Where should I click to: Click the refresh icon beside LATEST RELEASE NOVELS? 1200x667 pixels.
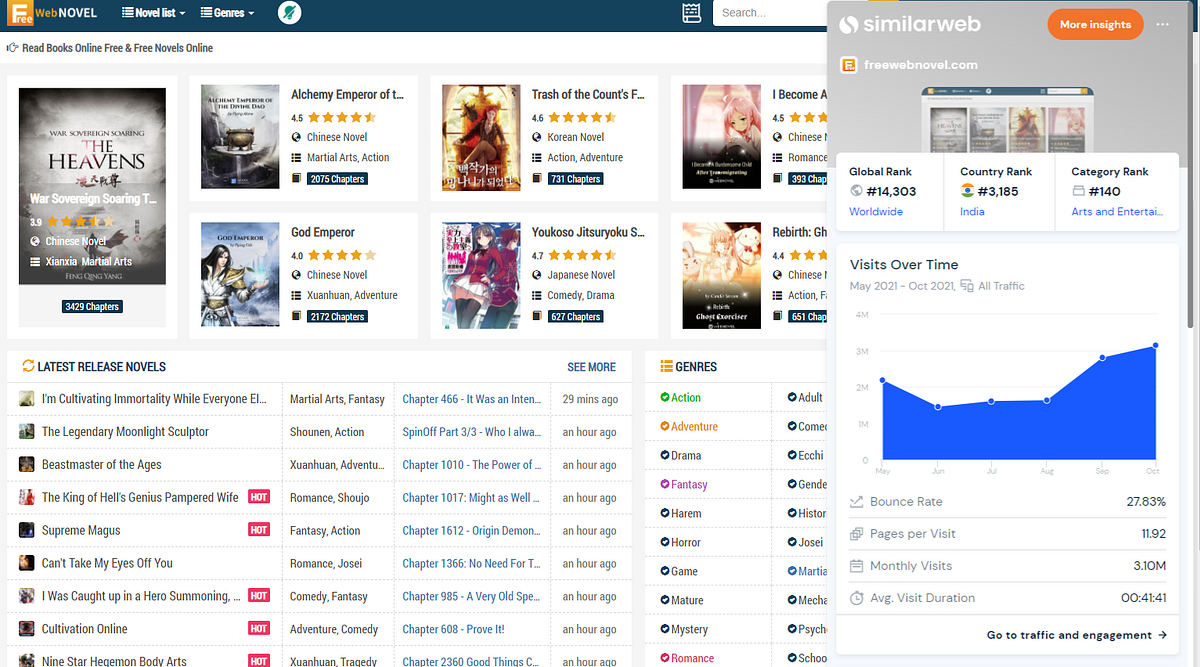pyautogui.click(x=27, y=367)
